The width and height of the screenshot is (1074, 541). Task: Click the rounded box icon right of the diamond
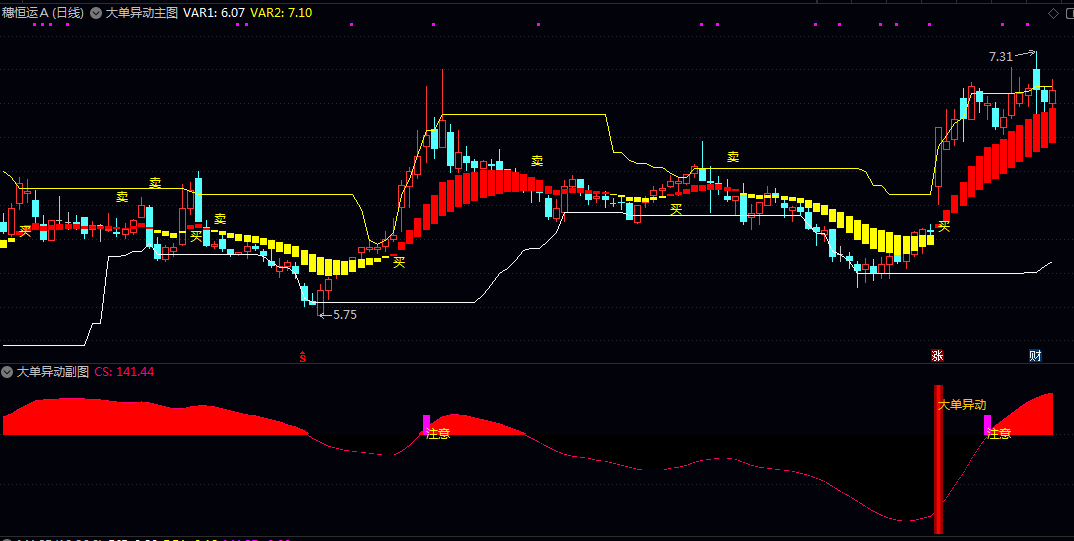coord(1068,12)
